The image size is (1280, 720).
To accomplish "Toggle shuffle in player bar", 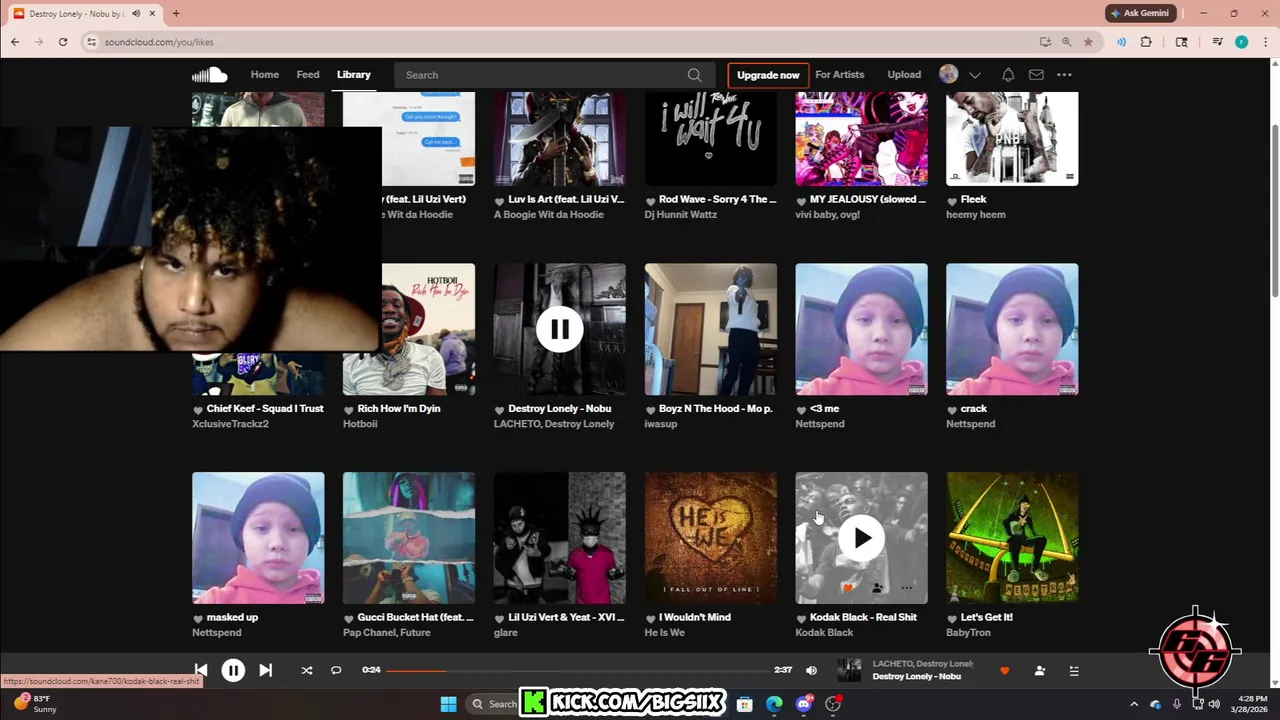I will 306,670.
